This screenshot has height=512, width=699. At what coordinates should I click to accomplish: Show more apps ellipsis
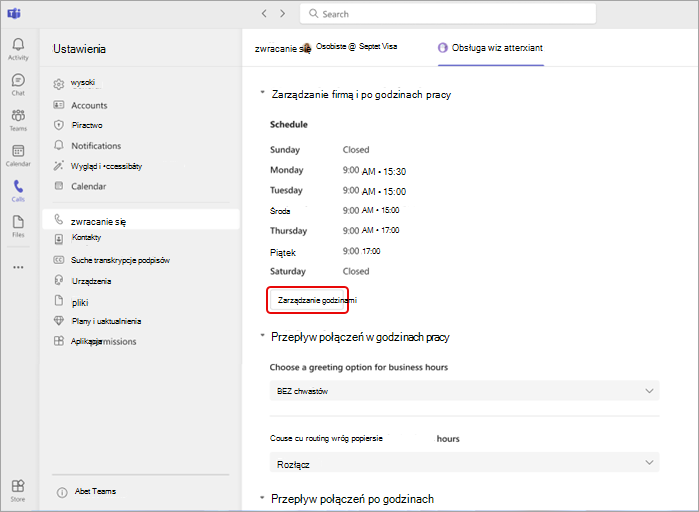[x=18, y=267]
